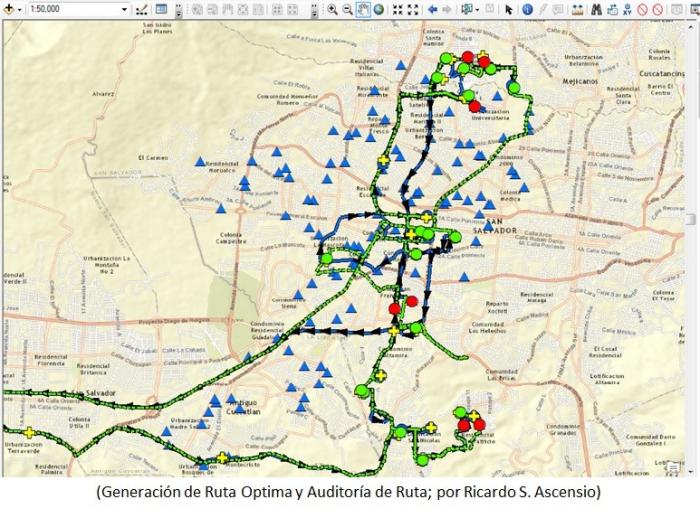
Task: Activate the Identify info tool
Action: tap(527, 9)
